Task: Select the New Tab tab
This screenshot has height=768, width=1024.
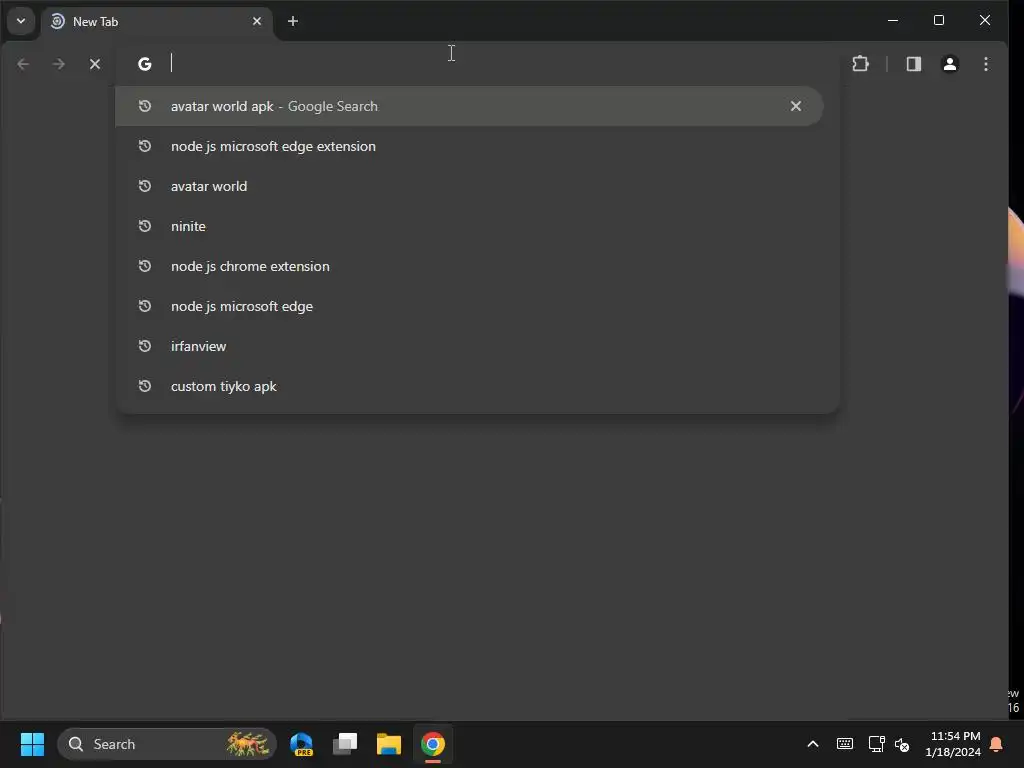Action: [157, 22]
